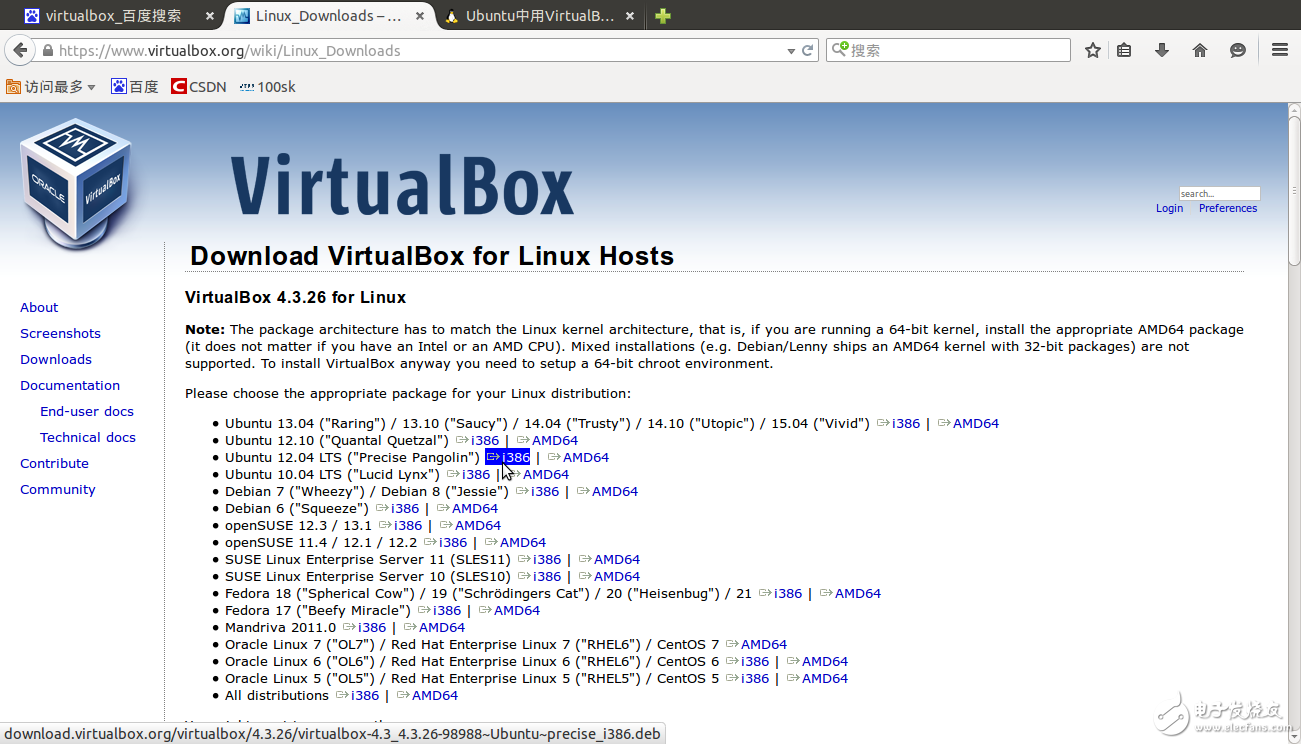Open the downloads arrow panel

(1162, 50)
